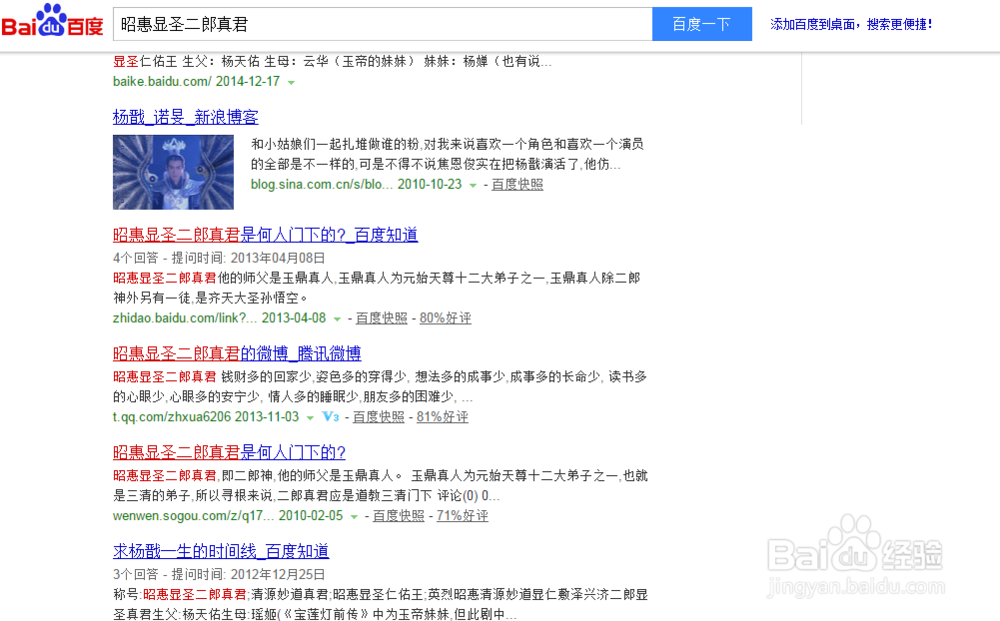Click the baike.baidu.com/ green URL text
The width and height of the screenshot is (1000, 621).
click(x=162, y=82)
